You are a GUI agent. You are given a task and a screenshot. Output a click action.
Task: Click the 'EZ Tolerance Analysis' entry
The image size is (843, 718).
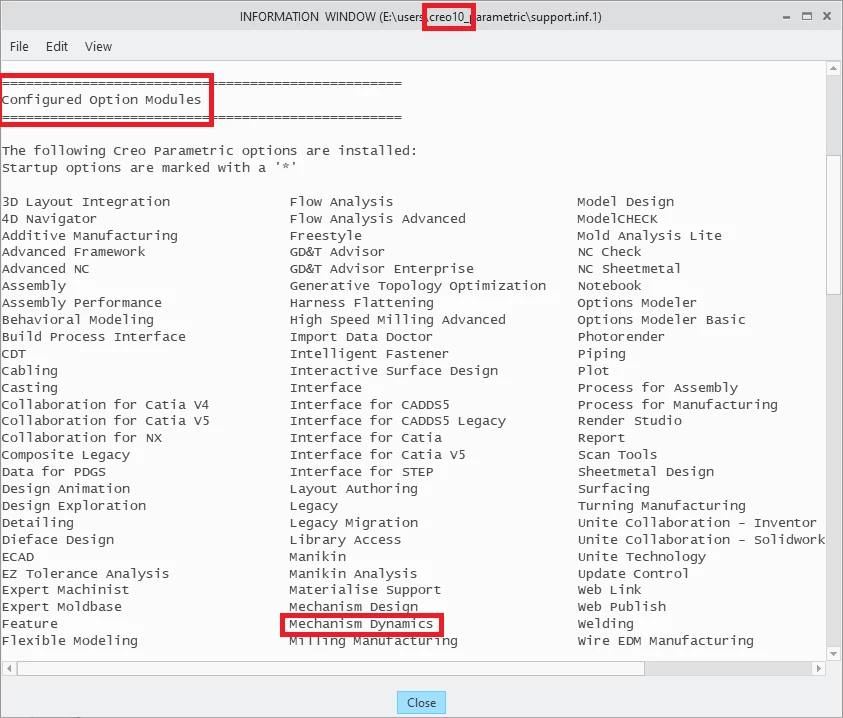(x=85, y=574)
